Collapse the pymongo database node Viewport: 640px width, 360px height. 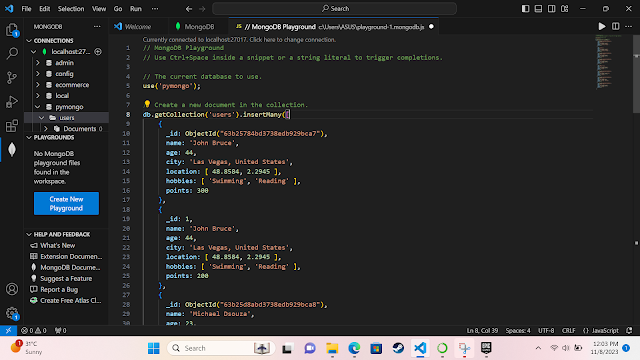(x=38, y=107)
